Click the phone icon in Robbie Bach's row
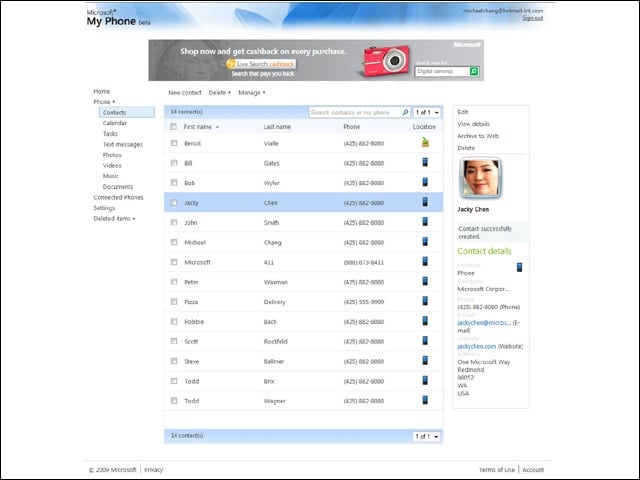Image resolution: width=640 pixels, height=480 pixels. [425, 320]
